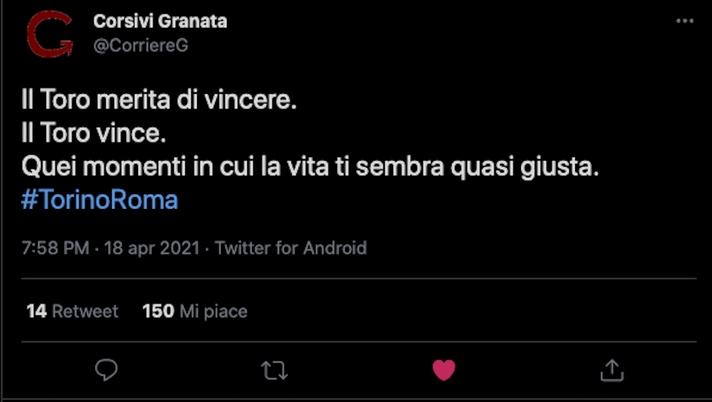This screenshot has height=402, width=712.
Task: View the Retweet list label
Action: click(85, 311)
